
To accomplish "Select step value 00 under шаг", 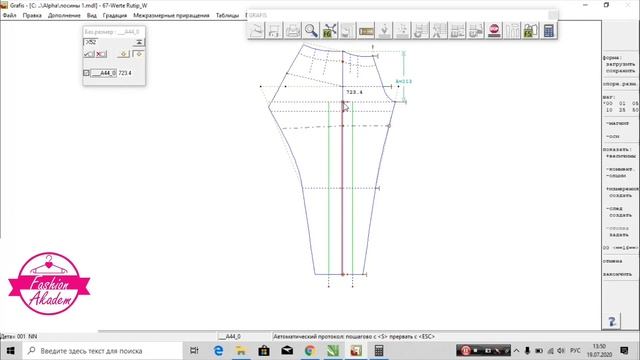I will point(608,104).
